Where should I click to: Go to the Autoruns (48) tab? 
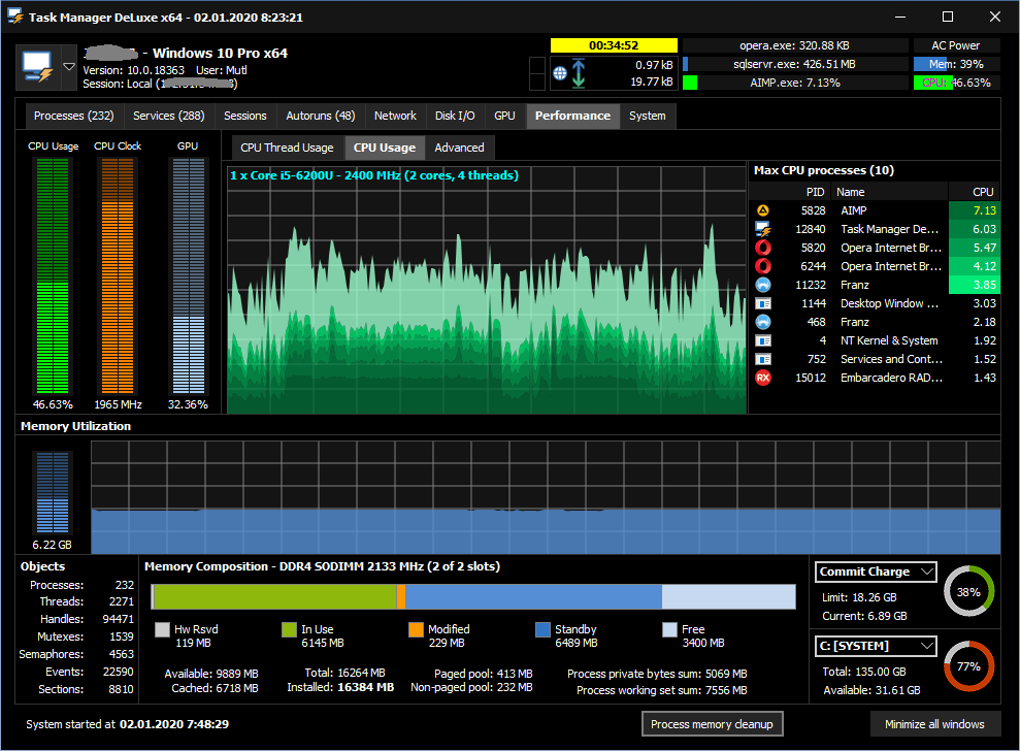[320, 116]
